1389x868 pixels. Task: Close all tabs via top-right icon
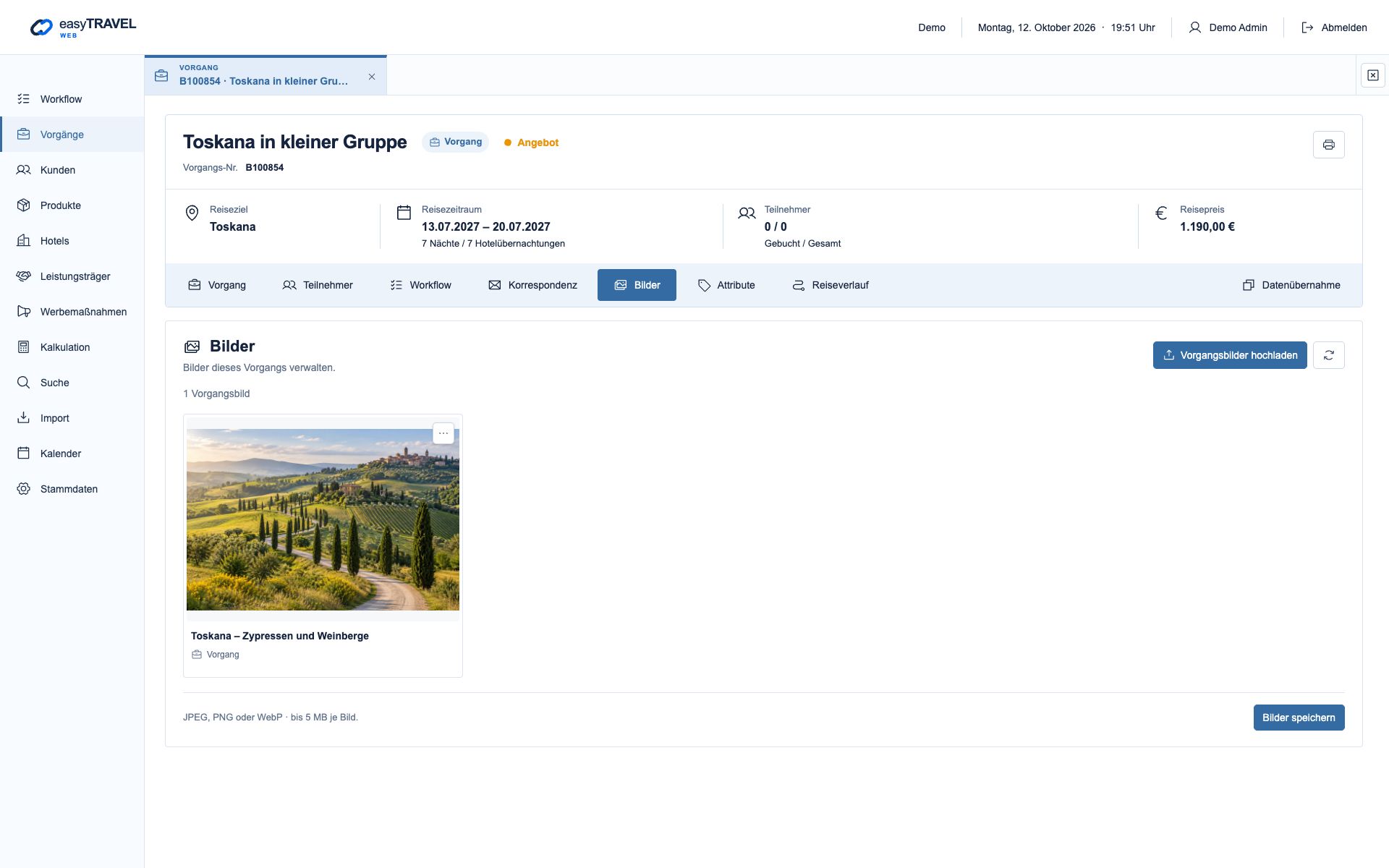(x=1372, y=75)
